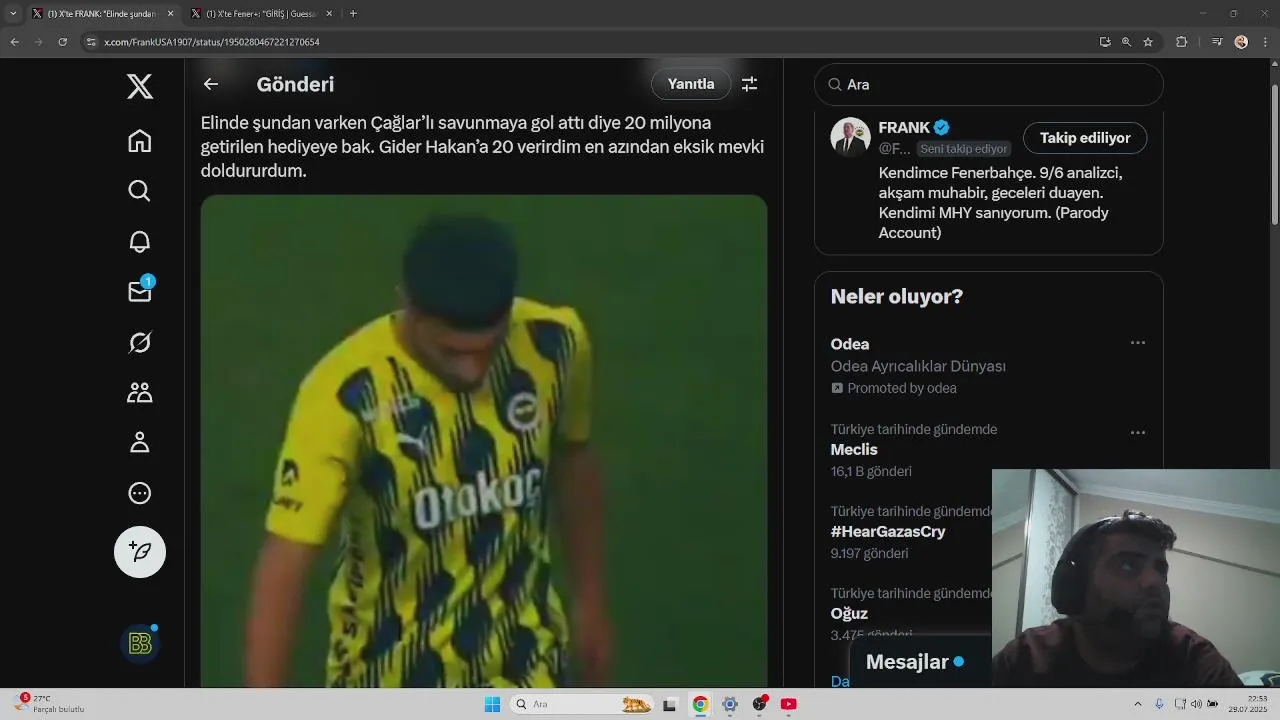This screenshot has width=1280, height=720.
Task: Open the X home logo
Action: pyautogui.click(x=140, y=86)
